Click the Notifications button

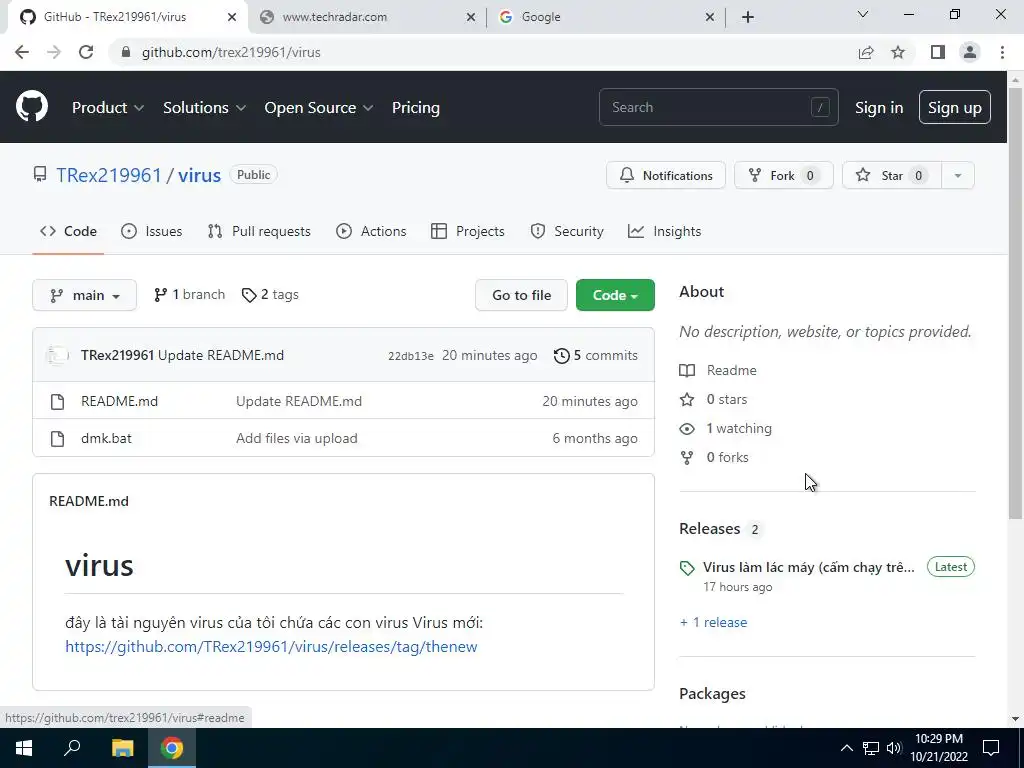coord(665,176)
